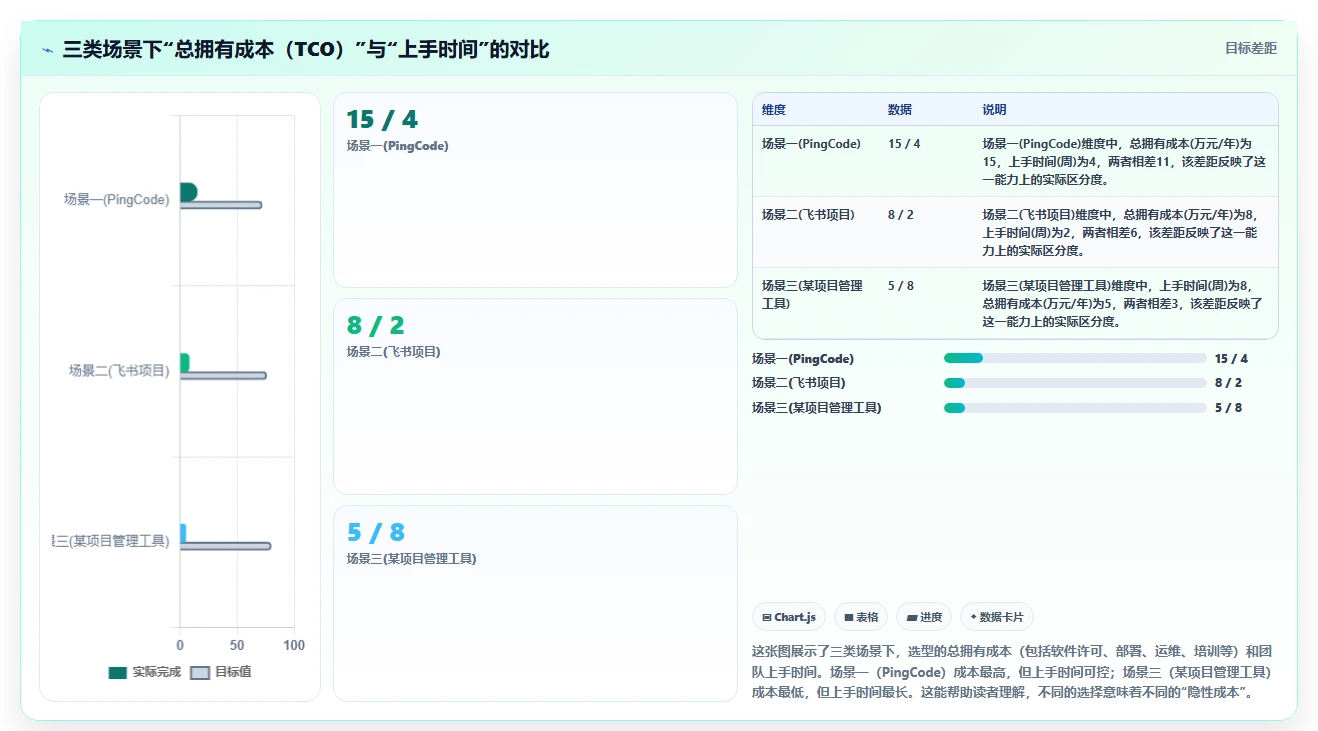
Task: Click the 场景二(飞书项目) label under 8 / 2 card
Action: point(393,352)
